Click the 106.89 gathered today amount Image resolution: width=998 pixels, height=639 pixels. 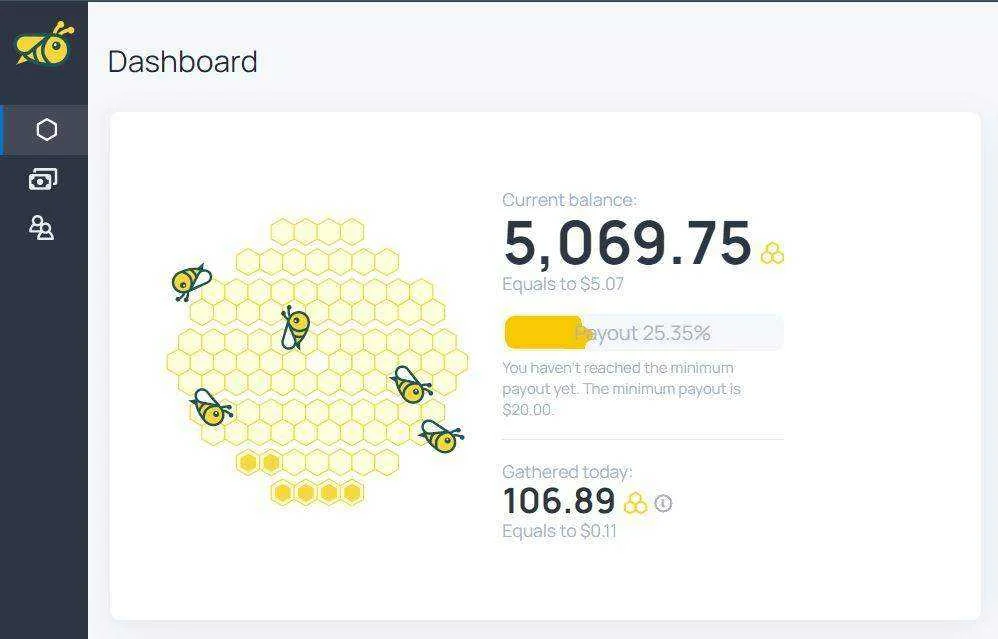point(559,502)
